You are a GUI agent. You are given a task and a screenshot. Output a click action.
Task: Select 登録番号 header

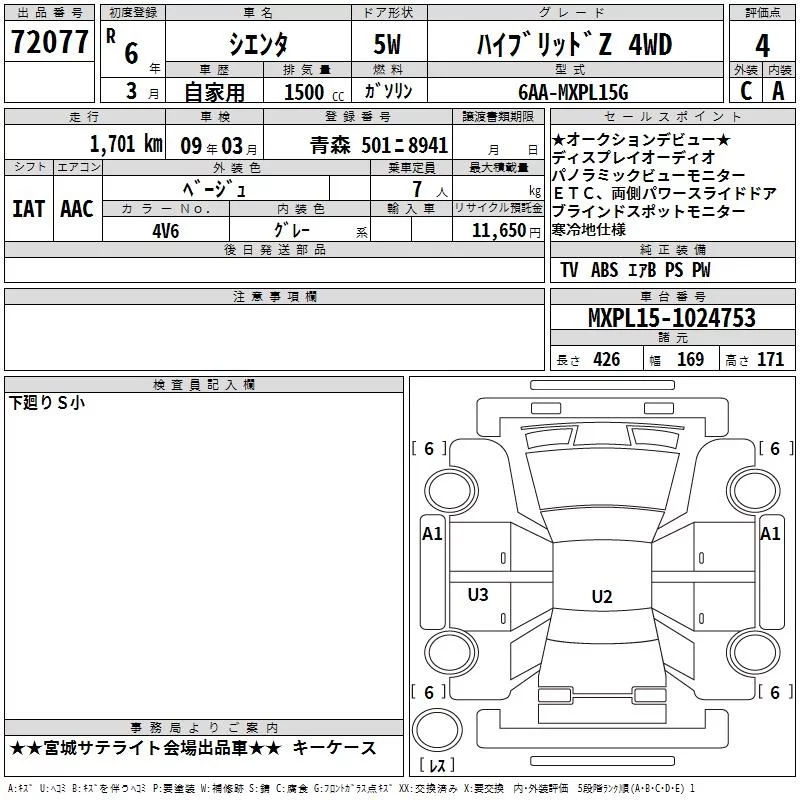pos(358,116)
